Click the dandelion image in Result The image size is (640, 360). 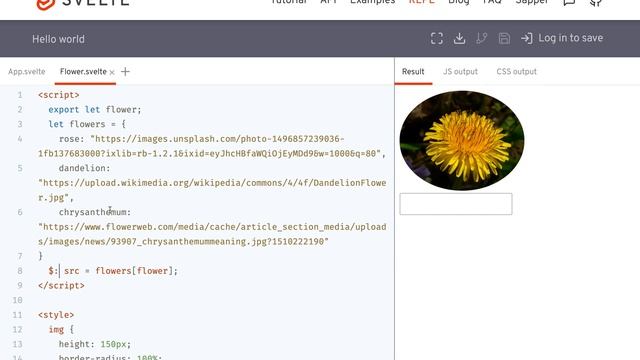462,140
